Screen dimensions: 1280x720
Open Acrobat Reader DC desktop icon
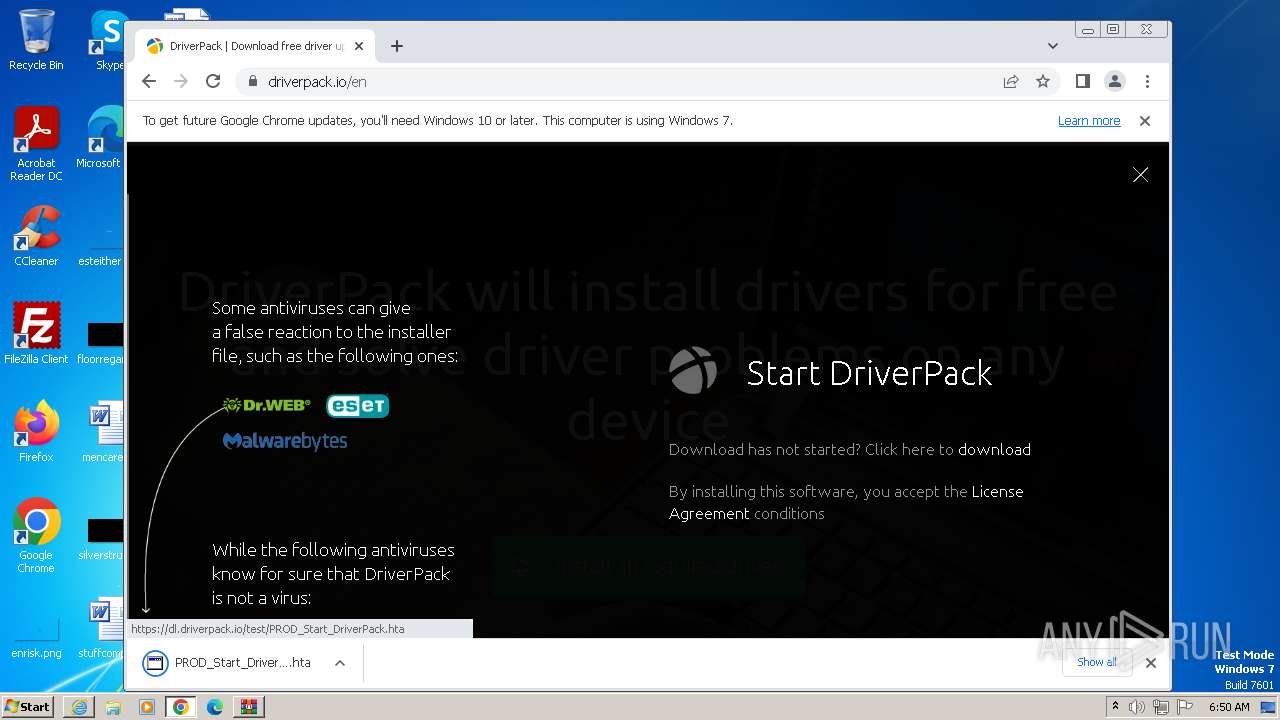[x=36, y=144]
